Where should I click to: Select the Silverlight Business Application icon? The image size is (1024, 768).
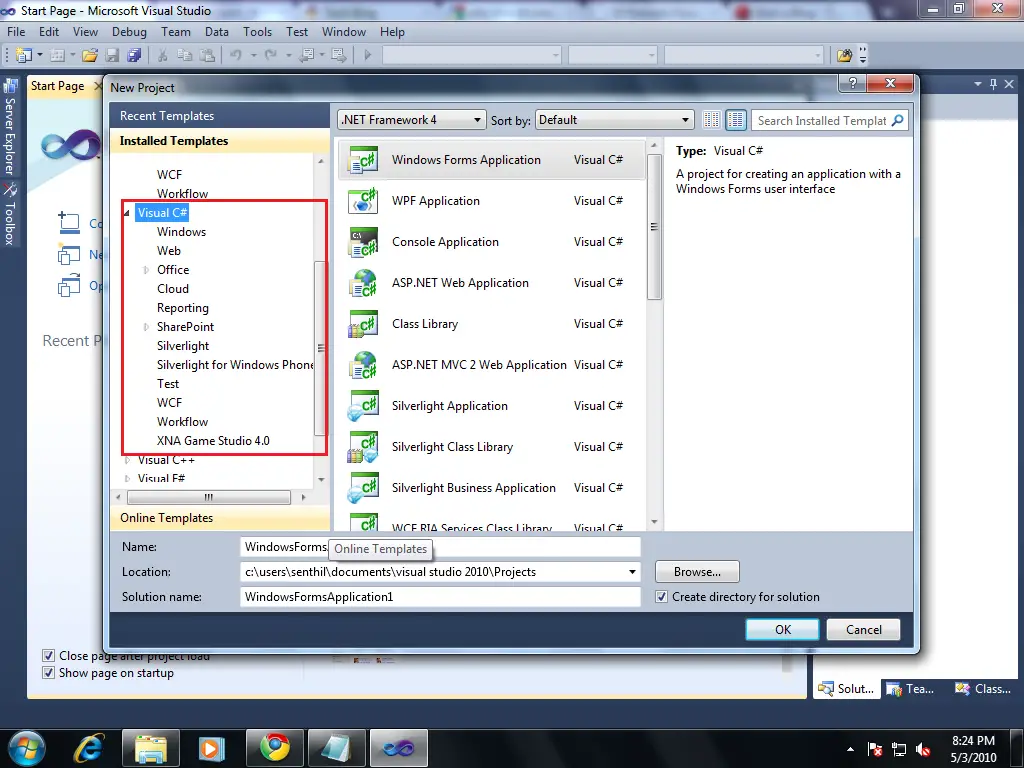tap(362, 488)
